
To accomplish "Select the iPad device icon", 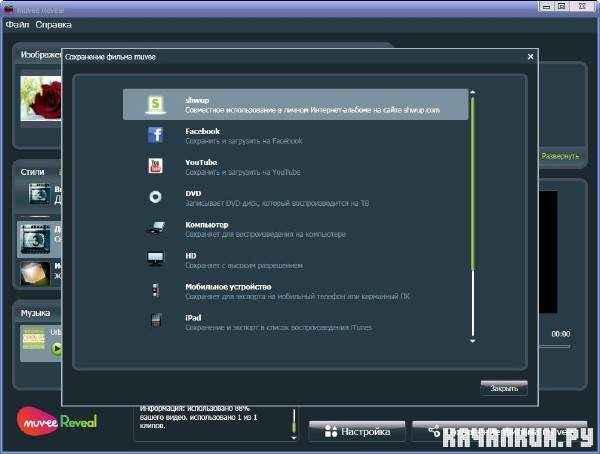I will coord(156,321).
